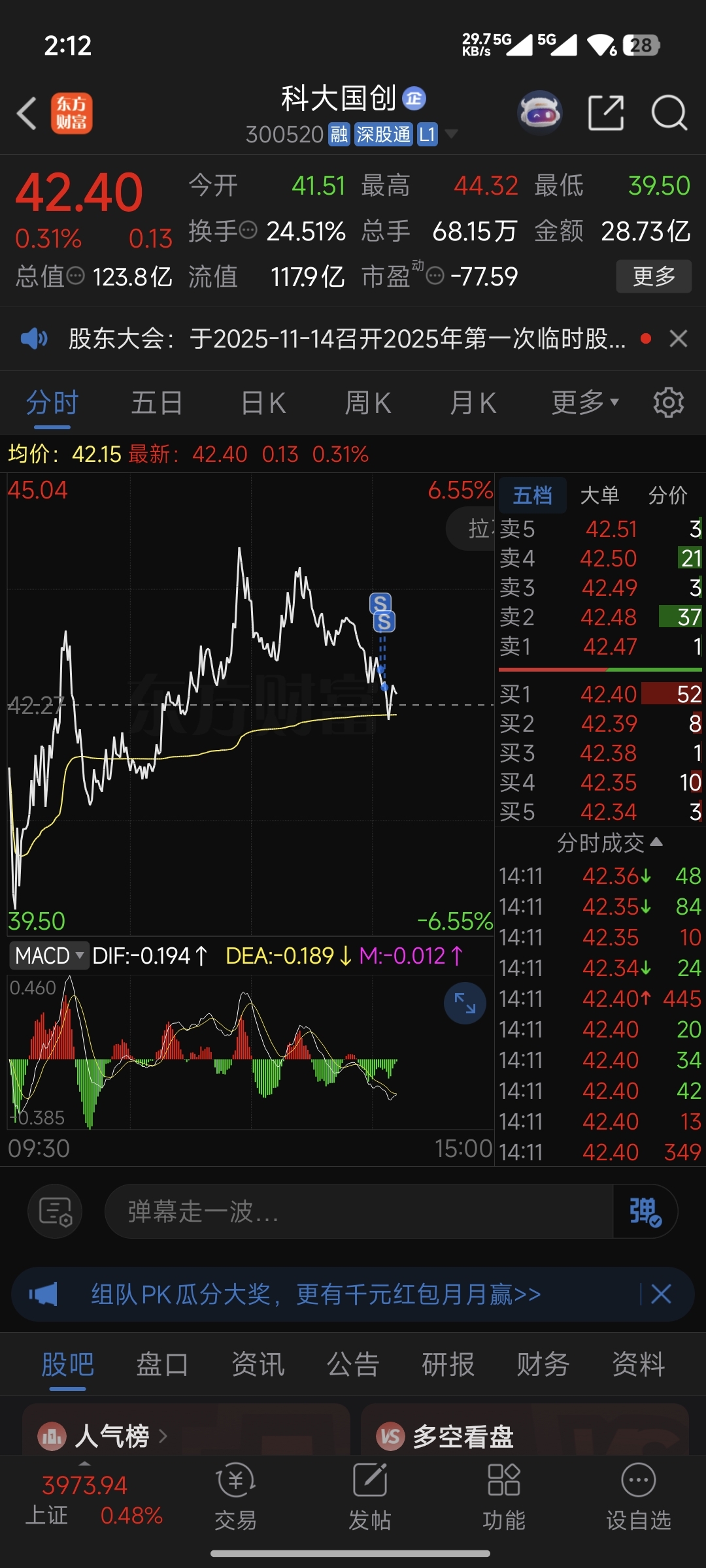
Task: Switch to the 周K chart tab
Action: 368,402
